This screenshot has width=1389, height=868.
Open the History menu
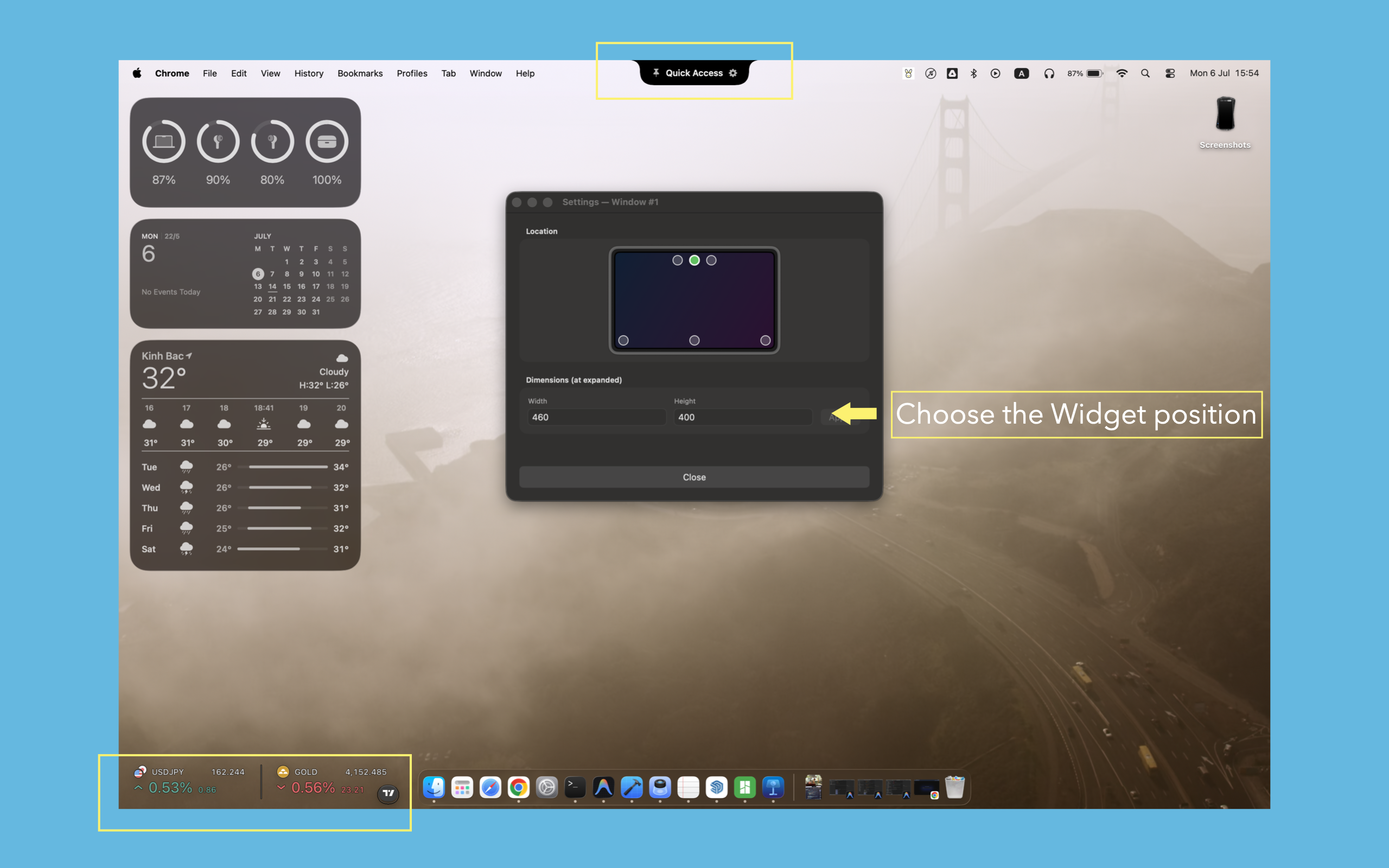click(309, 73)
